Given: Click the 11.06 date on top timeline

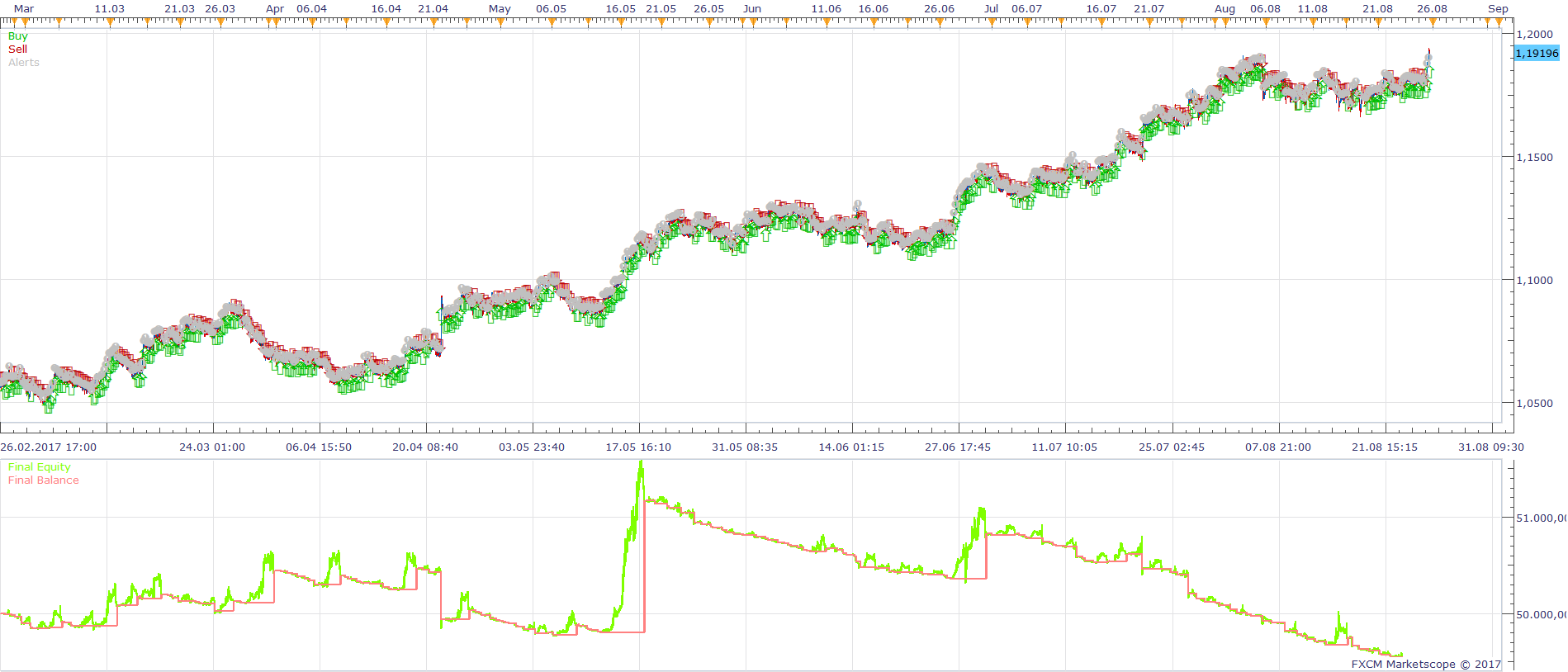Looking at the screenshot, I should [826, 8].
